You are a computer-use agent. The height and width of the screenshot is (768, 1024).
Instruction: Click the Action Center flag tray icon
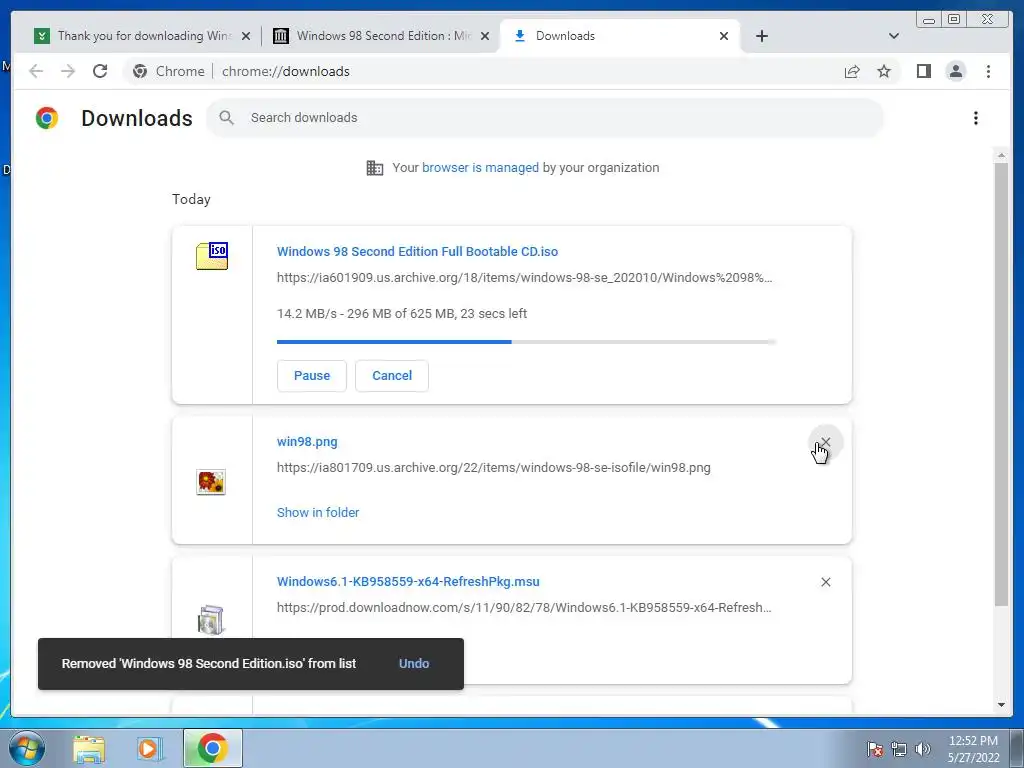point(874,749)
